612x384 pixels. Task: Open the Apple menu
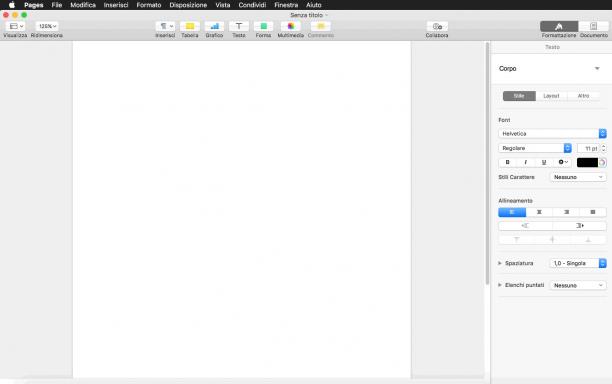coord(12,5)
